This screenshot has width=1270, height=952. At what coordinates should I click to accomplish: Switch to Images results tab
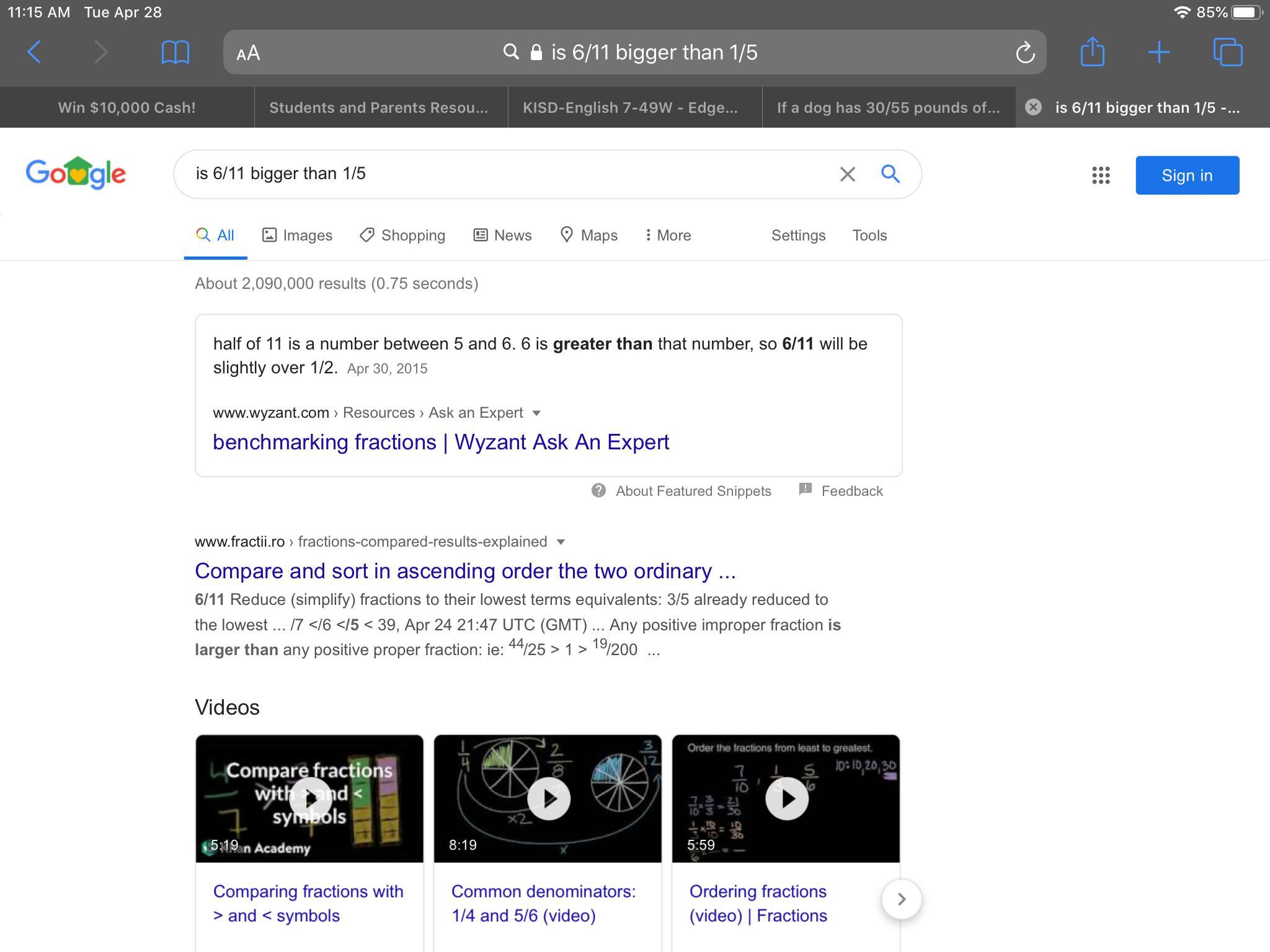[297, 236]
